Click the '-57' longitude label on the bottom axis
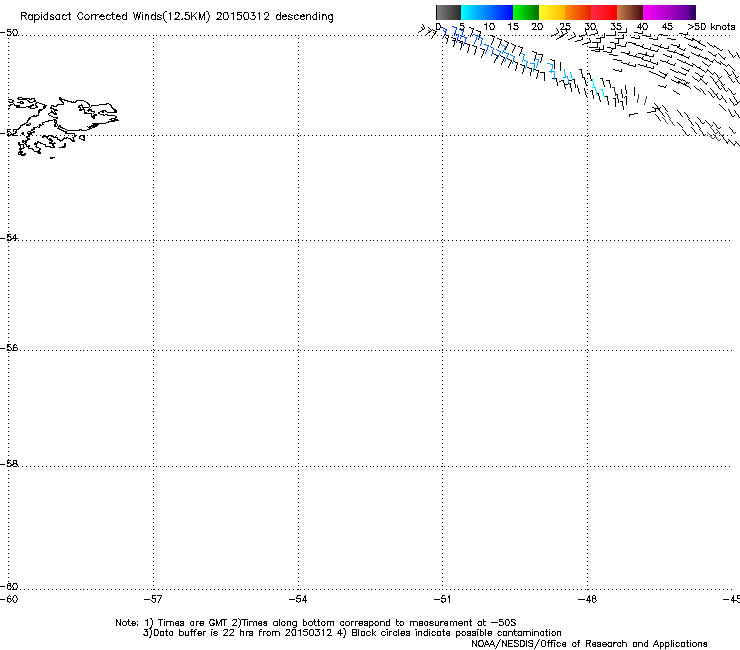Screen dimensions: 740x650 153,599
